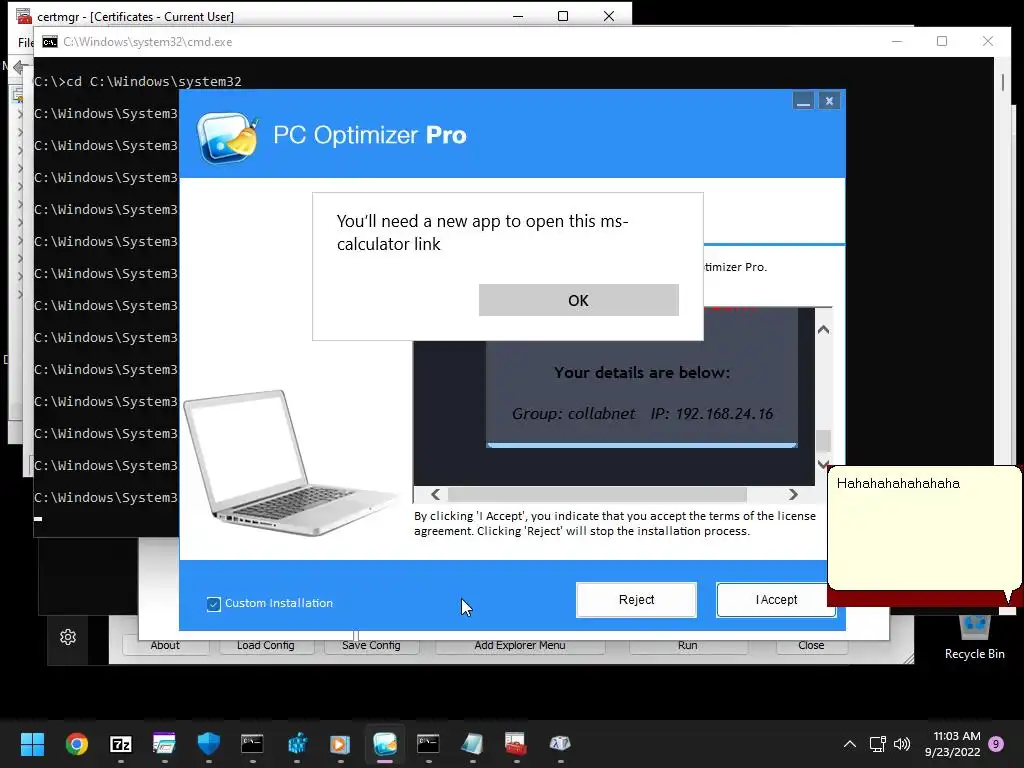This screenshot has width=1024, height=768.
Task: Click the cmd taskbar icon beside the shield
Action: [252, 744]
